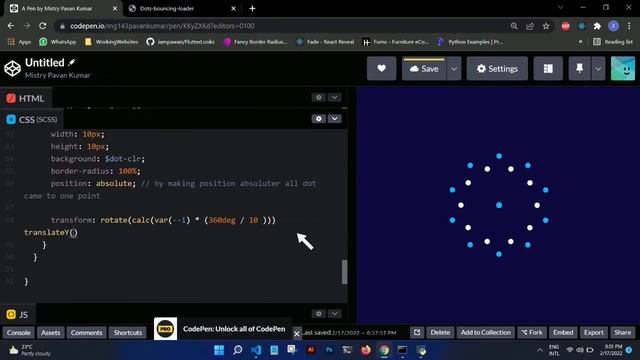Change the editor view layout
Image resolution: width=640 pixels, height=360 pixels.
click(x=548, y=69)
